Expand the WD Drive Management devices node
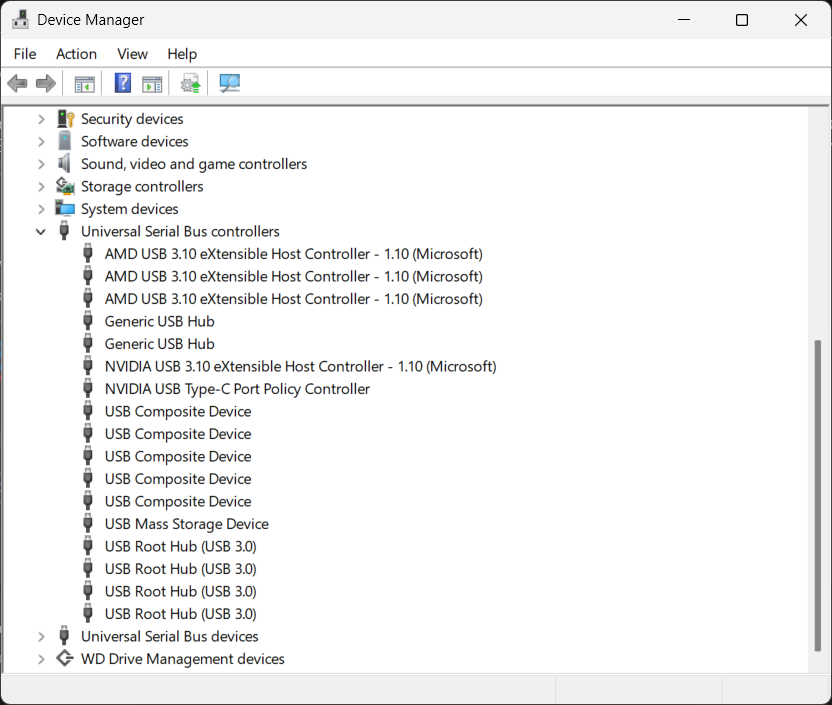Viewport: 832px width, 705px height. point(41,659)
